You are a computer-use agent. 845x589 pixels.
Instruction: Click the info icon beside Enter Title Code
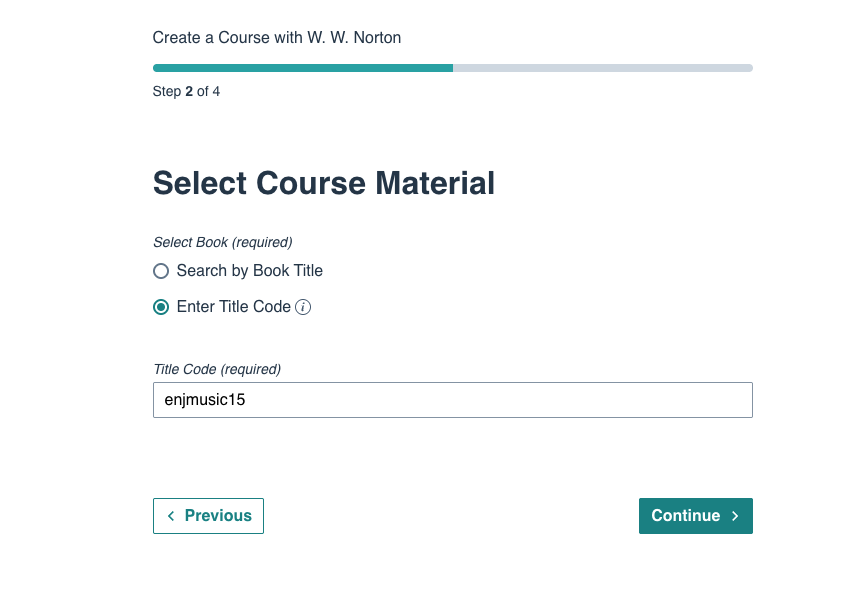304,308
